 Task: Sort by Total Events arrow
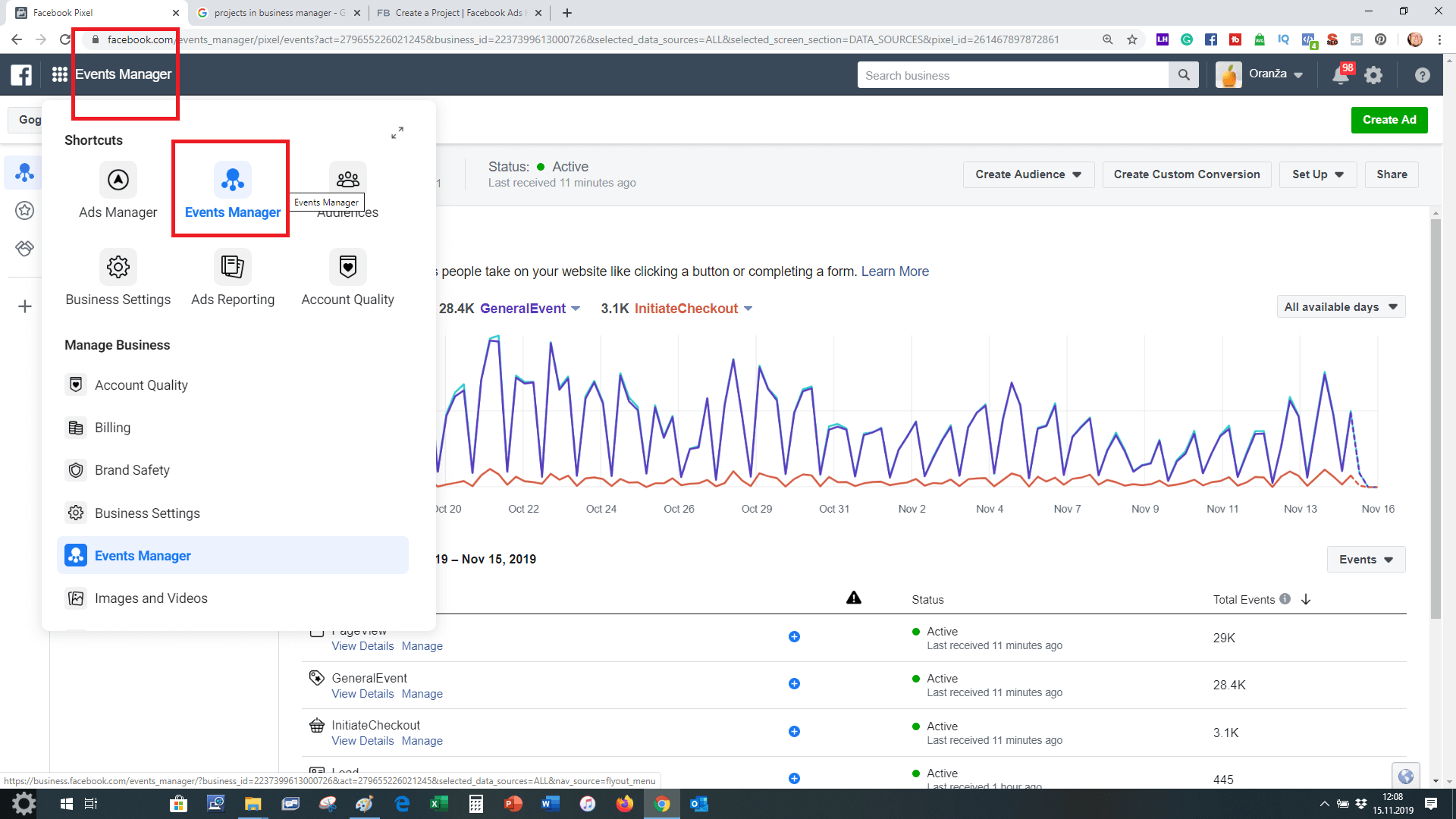(1306, 599)
